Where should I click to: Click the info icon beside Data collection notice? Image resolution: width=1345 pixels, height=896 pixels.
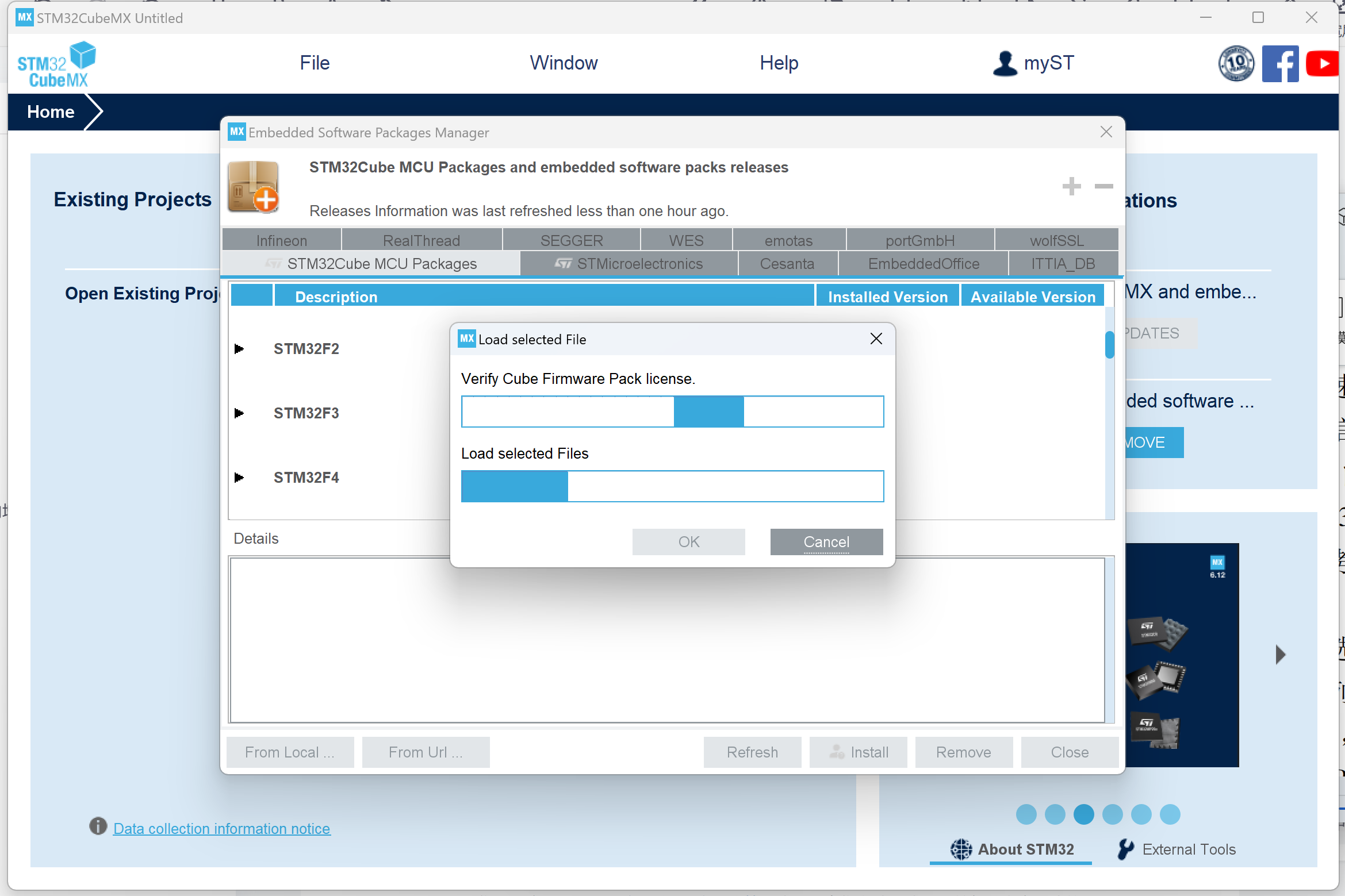(x=98, y=826)
